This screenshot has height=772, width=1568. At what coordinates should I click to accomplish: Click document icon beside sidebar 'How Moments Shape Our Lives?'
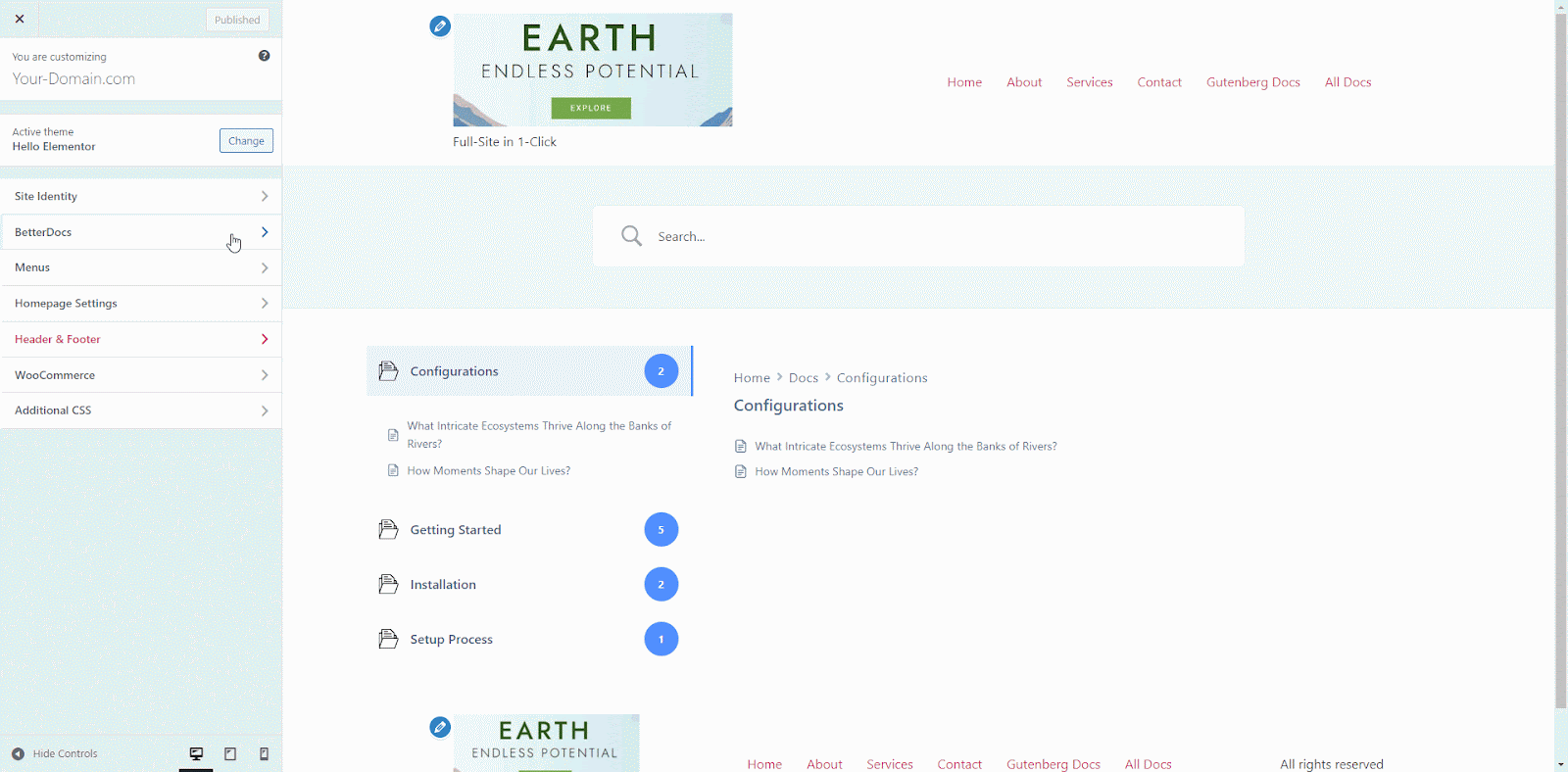[393, 470]
